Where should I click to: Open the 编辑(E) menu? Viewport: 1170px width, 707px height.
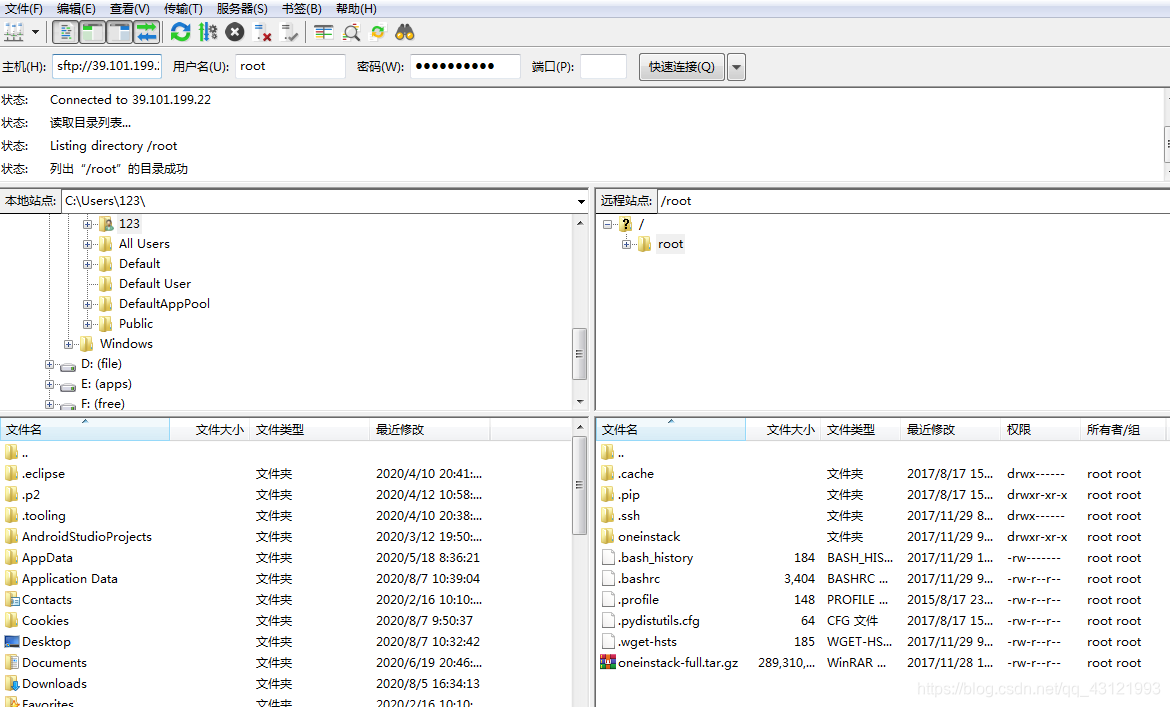coord(76,9)
